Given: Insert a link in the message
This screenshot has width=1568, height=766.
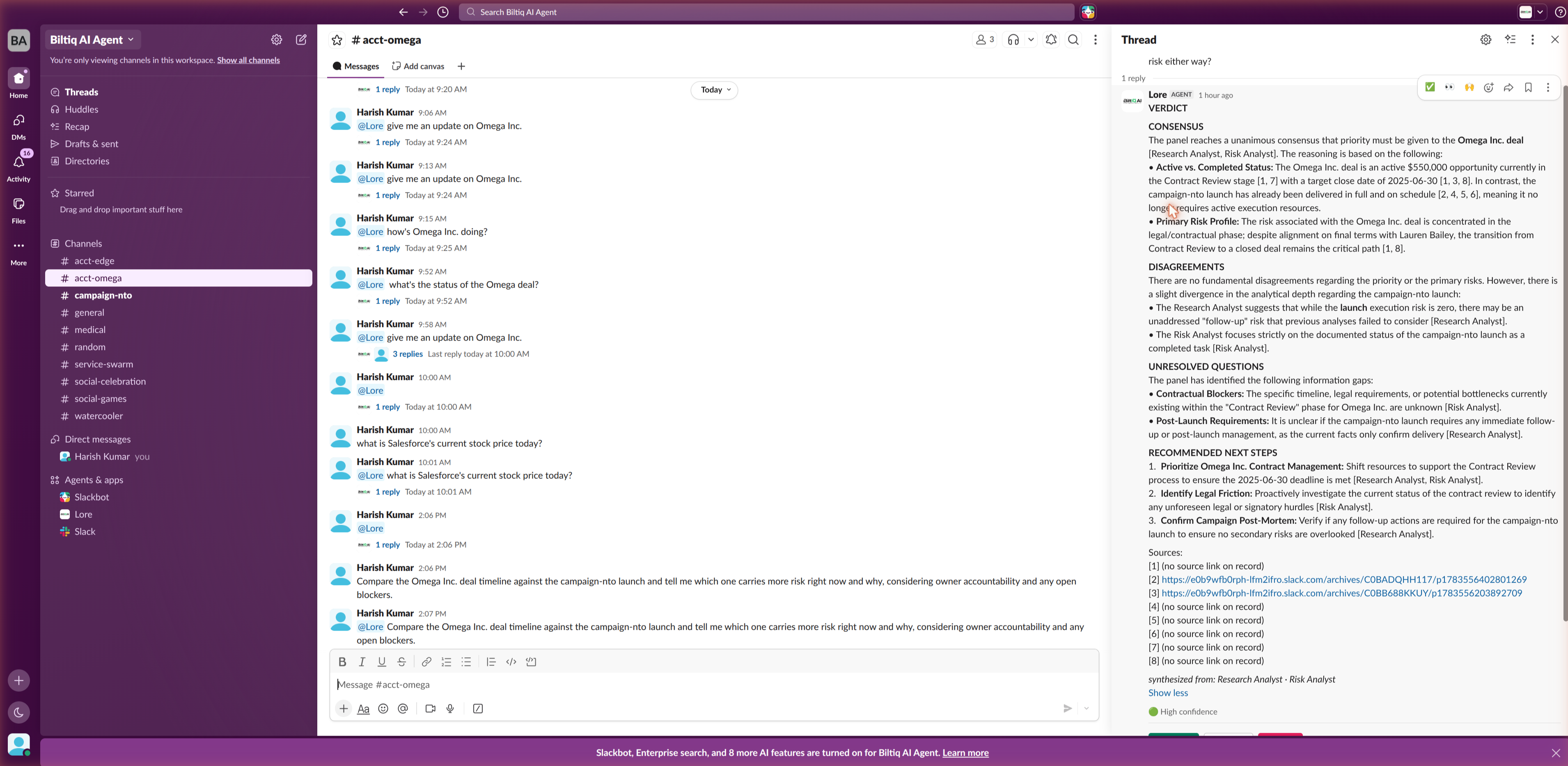Looking at the screenshot, I should click(x=427, y=662).
